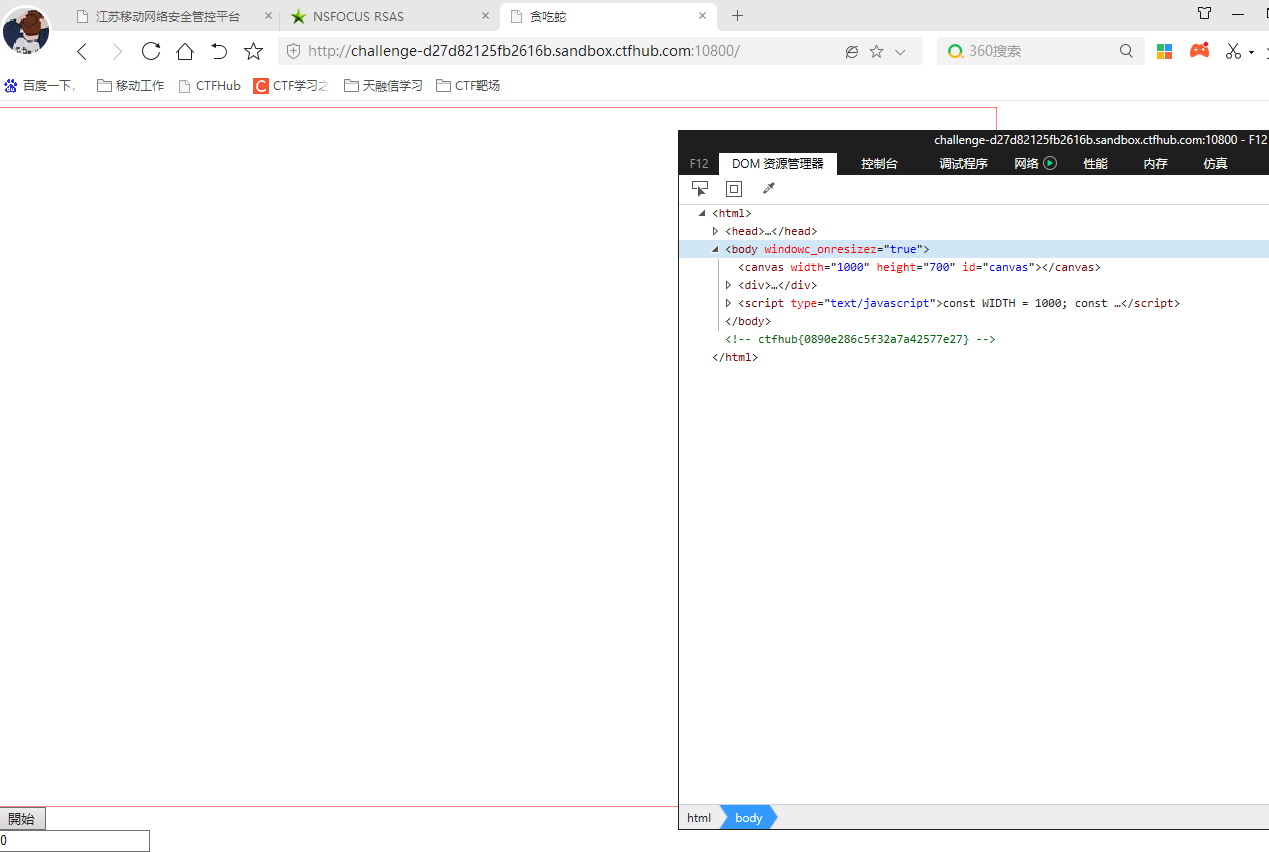This screenshot has height=852, width=1269.
Task: Open the CTF靶场 bookmark folder
Action: click(468, 86)
